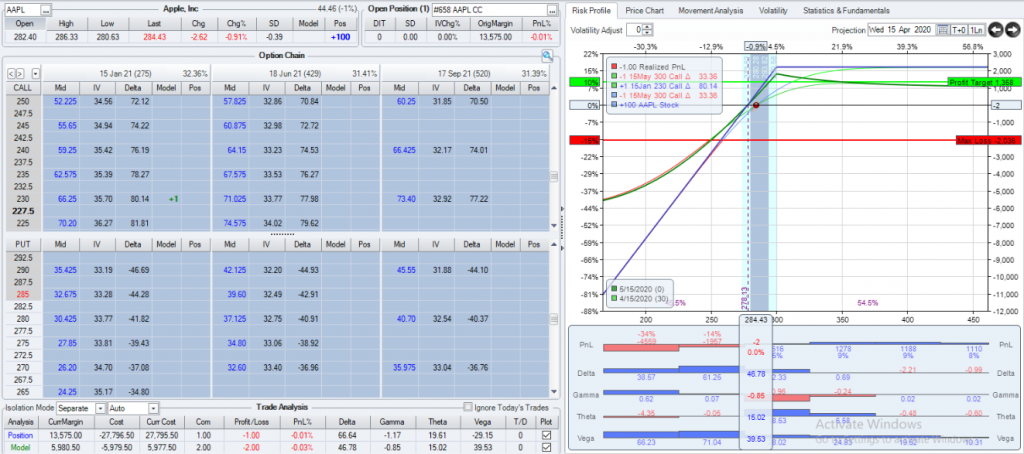This screenshot has height=454, width=1024.
Task: Select the red current price dot on chart
Action: pos(756,105)
